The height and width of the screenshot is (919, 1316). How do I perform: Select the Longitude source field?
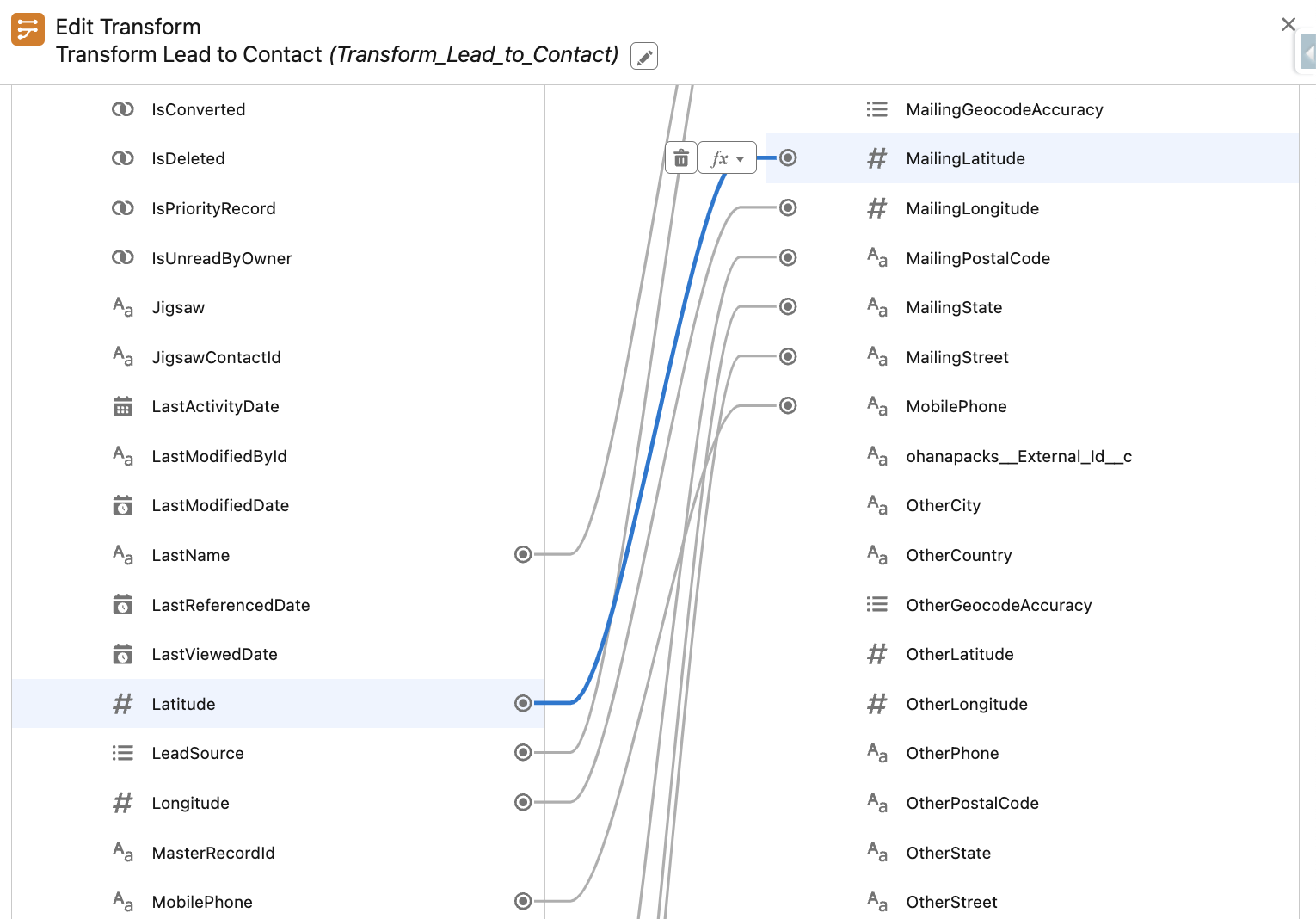click(190, 803)
